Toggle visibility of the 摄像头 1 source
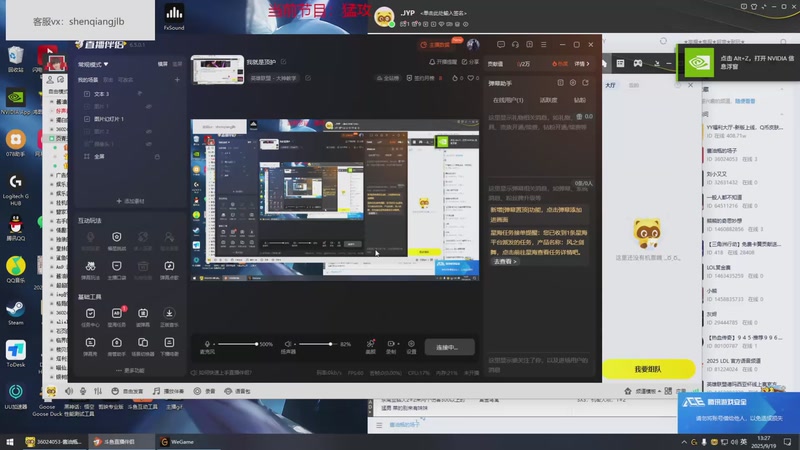The height and width of the screenshot is (450, 800). (x=149, y=144)
